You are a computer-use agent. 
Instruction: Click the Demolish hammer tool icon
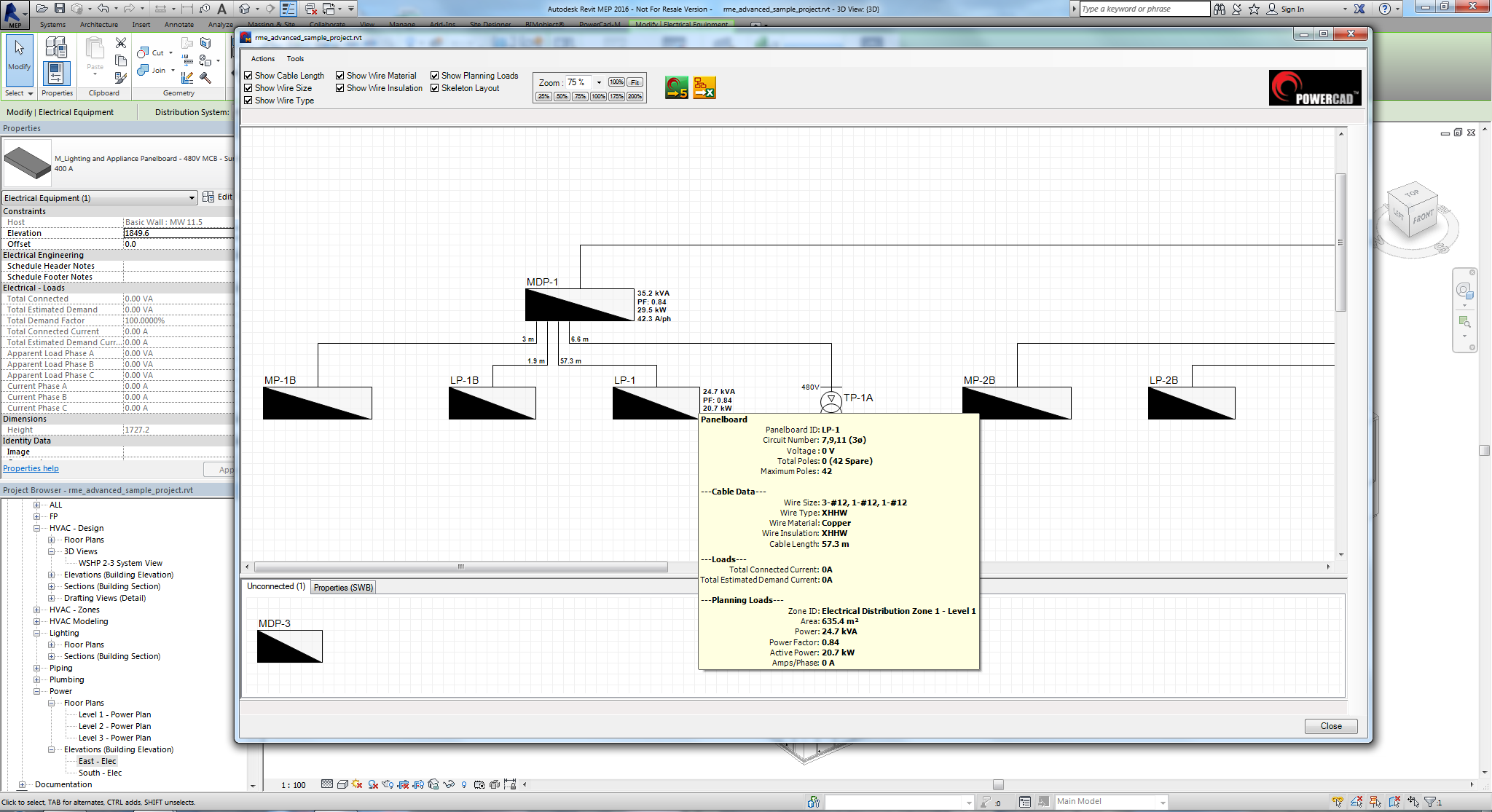[x=206, y=77]
